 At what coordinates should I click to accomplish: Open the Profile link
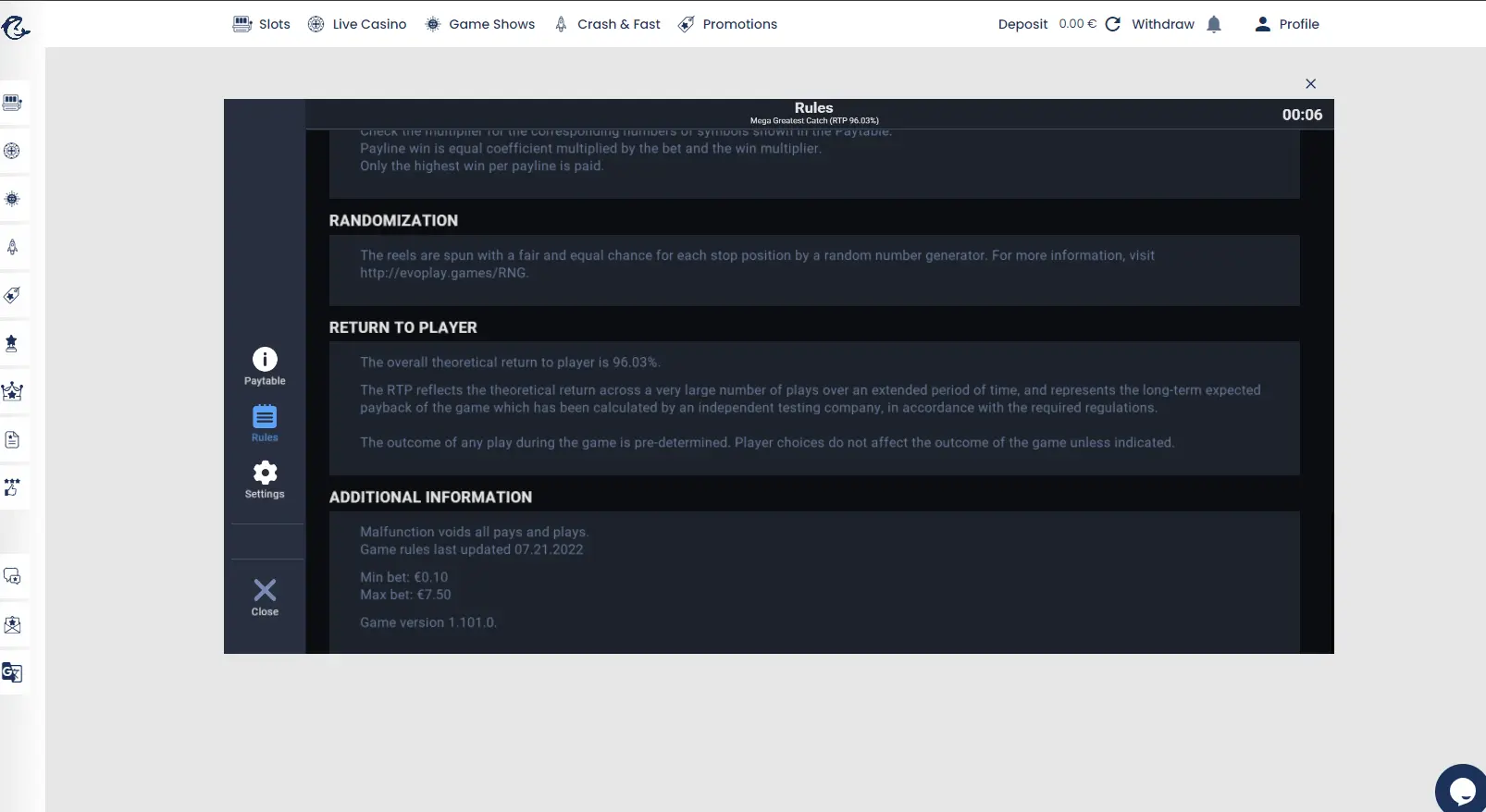pos(1299,24)
